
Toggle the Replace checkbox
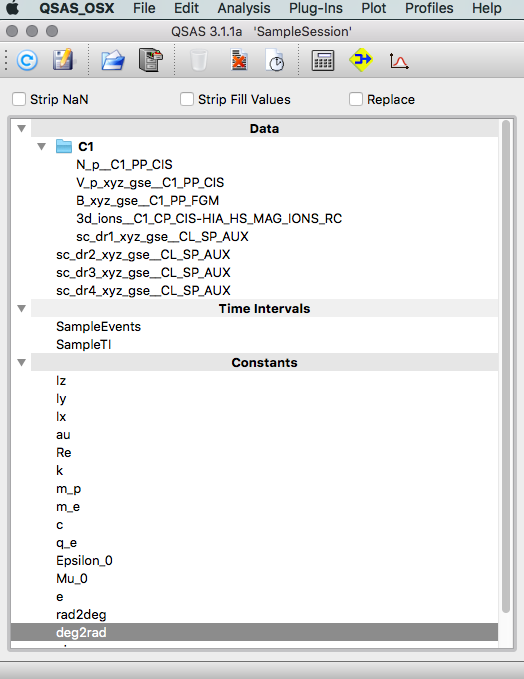(x=356, y=99)
